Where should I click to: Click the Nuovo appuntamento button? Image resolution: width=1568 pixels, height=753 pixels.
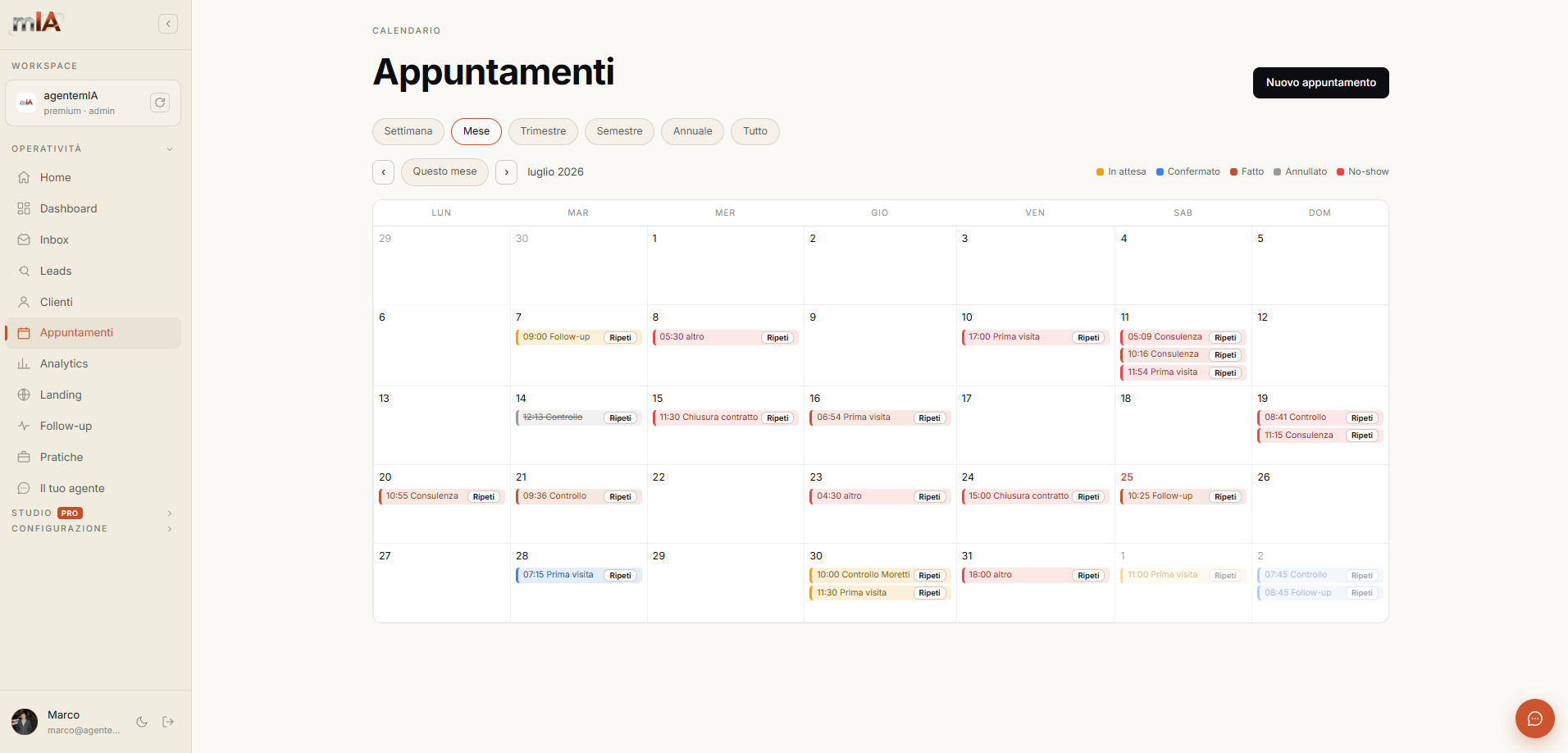(1321, 83)
